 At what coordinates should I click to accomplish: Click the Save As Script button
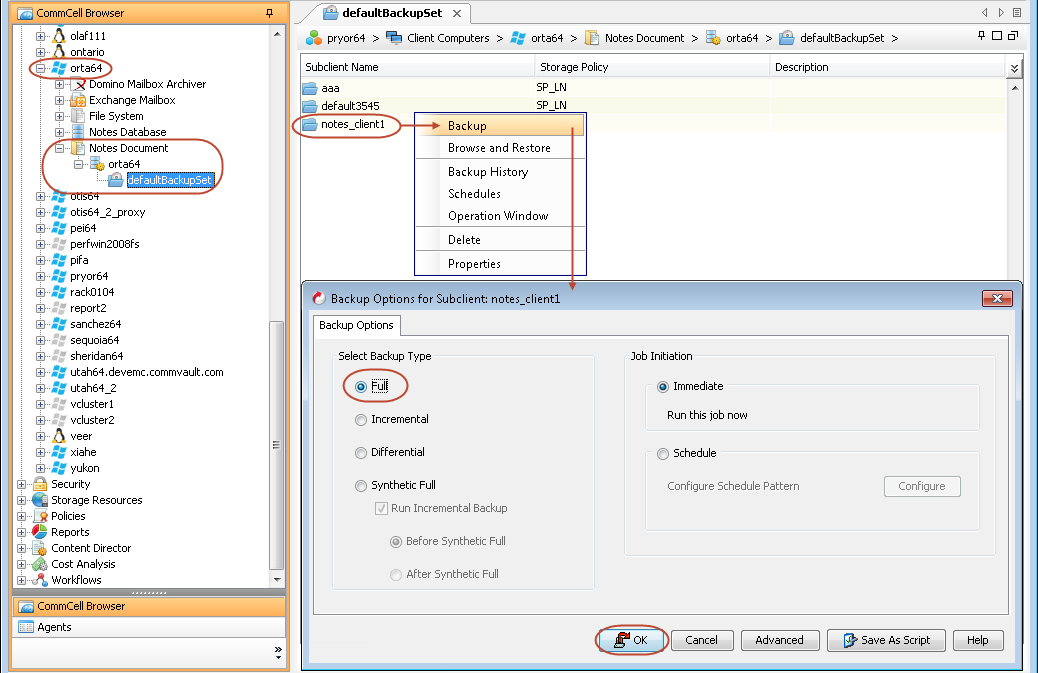[886, 640]
